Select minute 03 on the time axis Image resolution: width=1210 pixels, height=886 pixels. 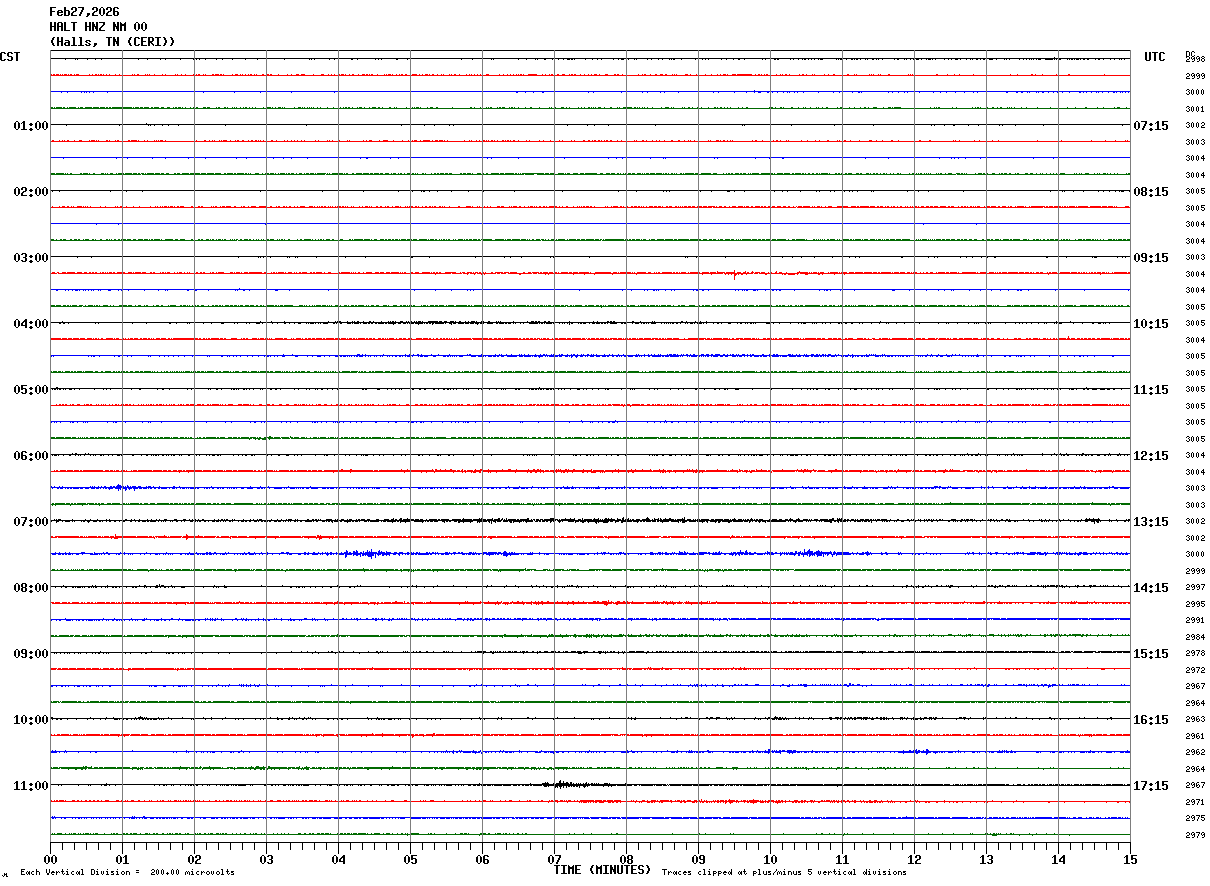(267, 859)
